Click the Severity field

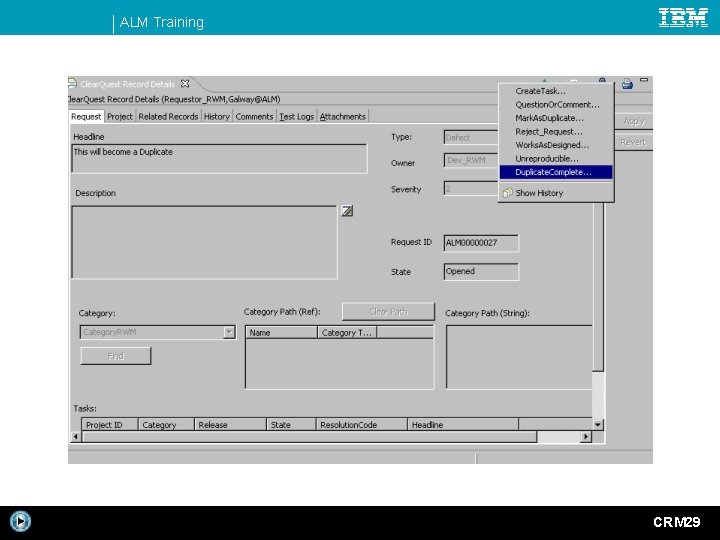coord(471,188)
